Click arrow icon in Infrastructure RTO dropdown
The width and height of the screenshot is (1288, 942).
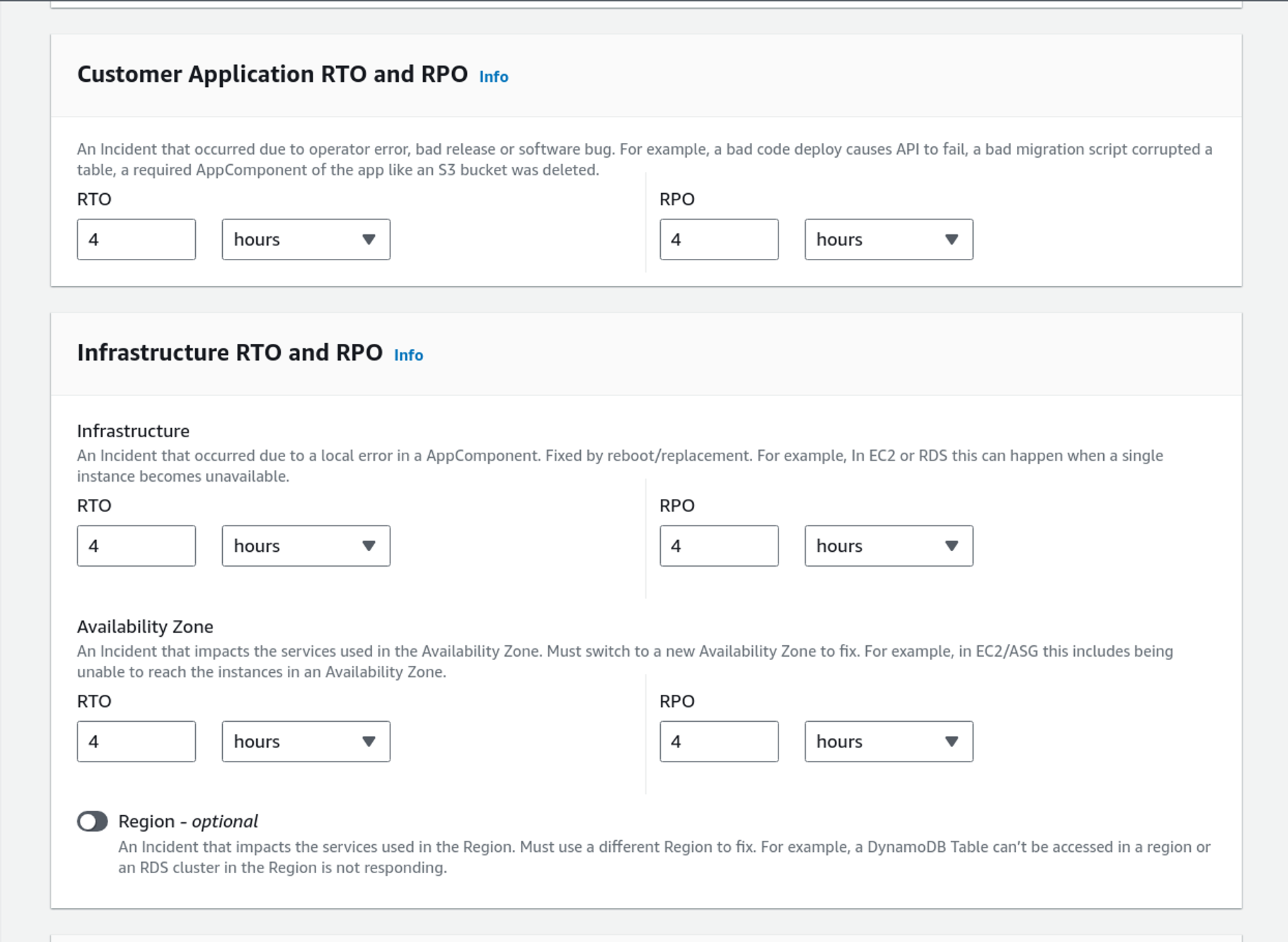(x=368, y=546)
